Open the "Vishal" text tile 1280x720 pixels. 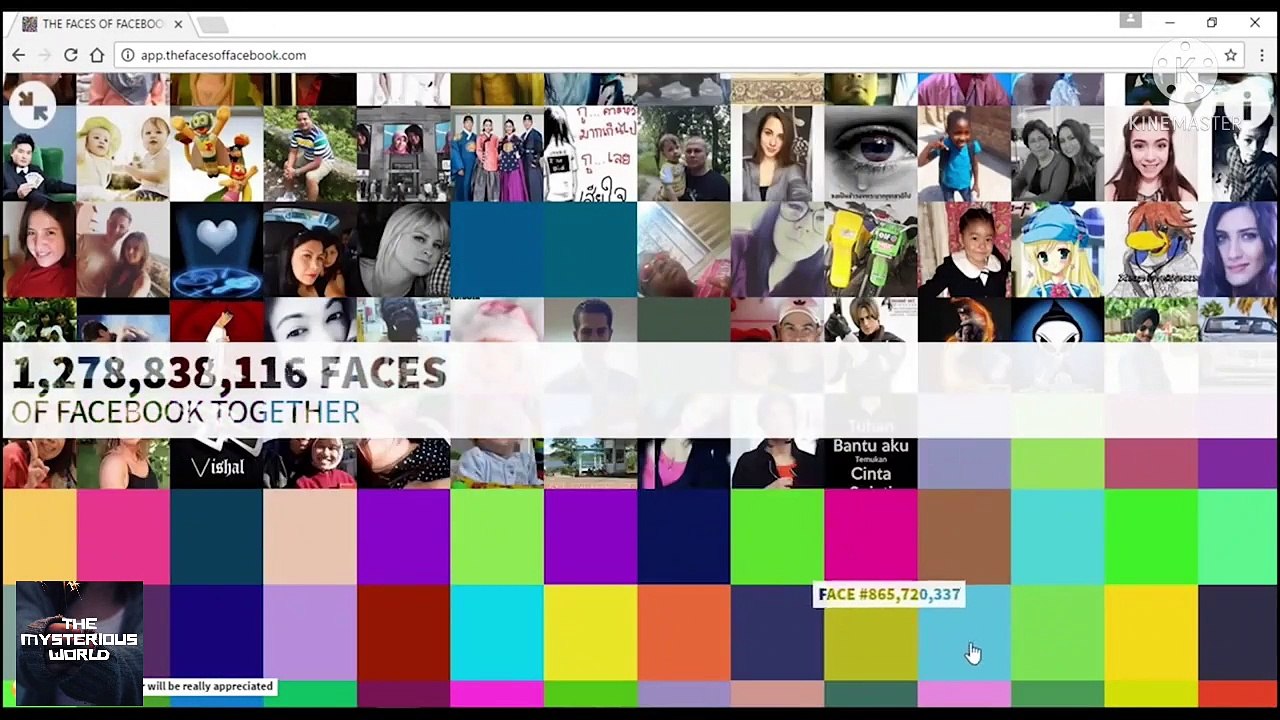(x=216, y=463)
